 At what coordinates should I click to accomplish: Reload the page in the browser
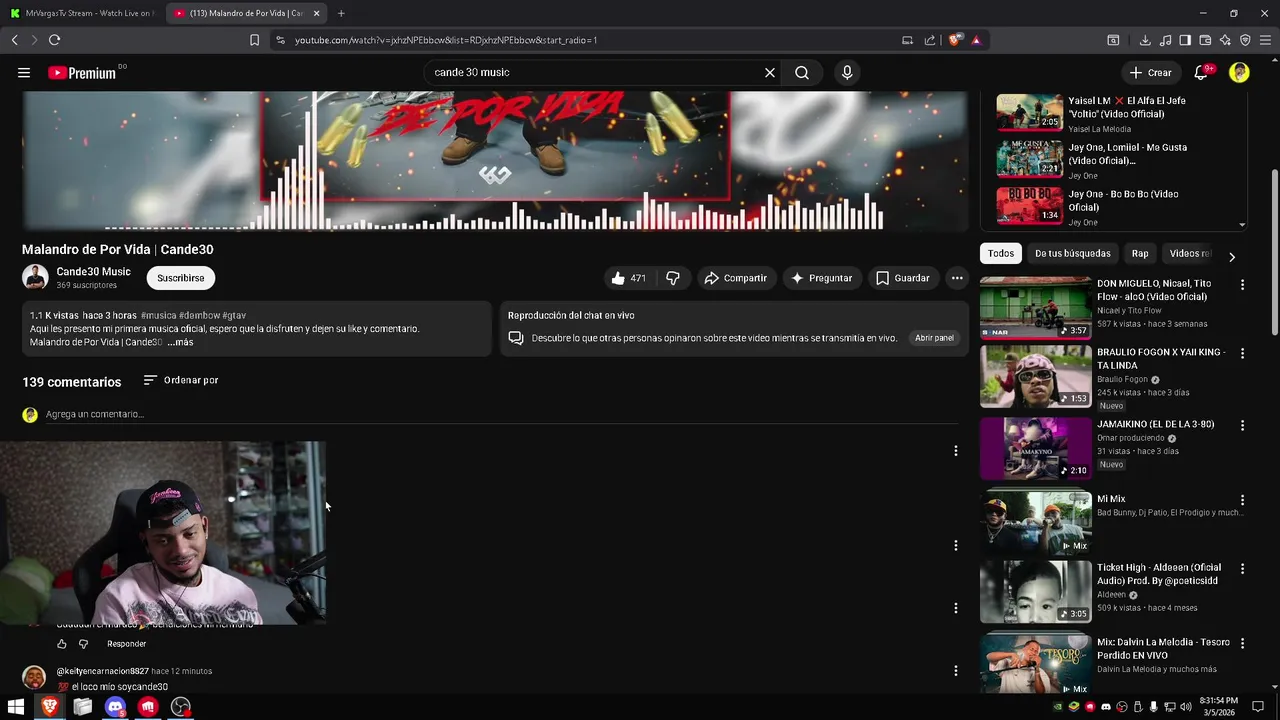click(54, 40)
